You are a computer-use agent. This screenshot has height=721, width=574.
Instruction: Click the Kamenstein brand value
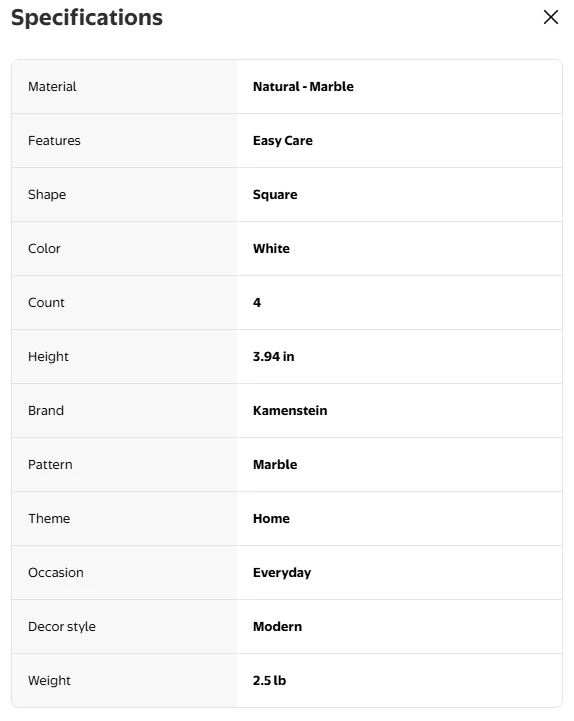(290, 410)
